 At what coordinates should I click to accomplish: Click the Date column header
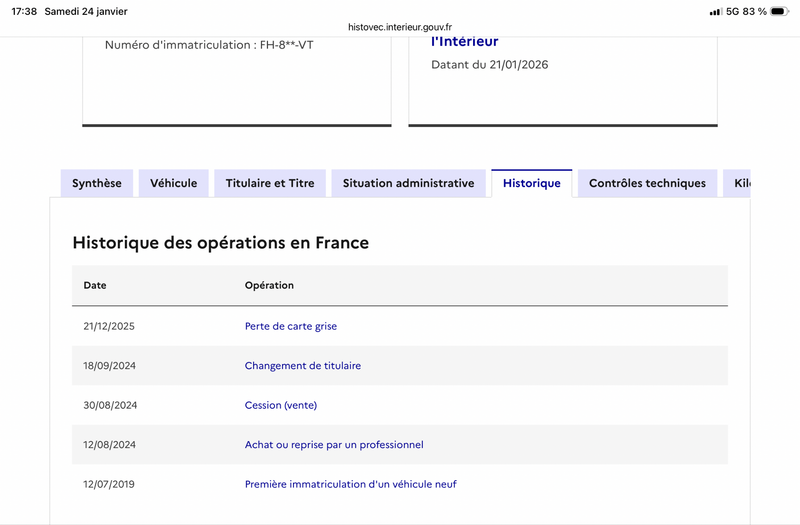(95, 285)
